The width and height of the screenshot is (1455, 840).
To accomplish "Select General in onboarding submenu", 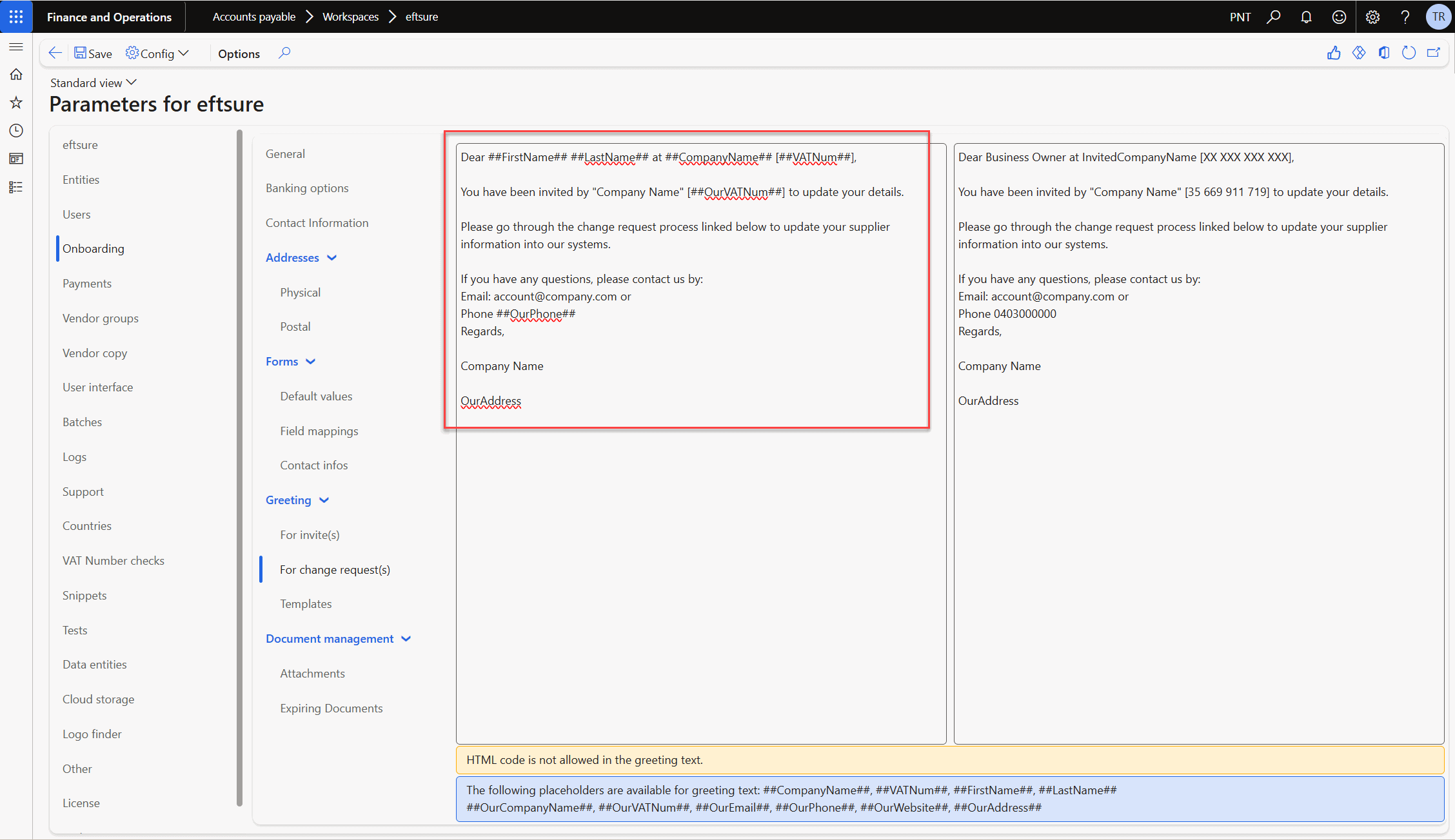I will click(285, 154).
